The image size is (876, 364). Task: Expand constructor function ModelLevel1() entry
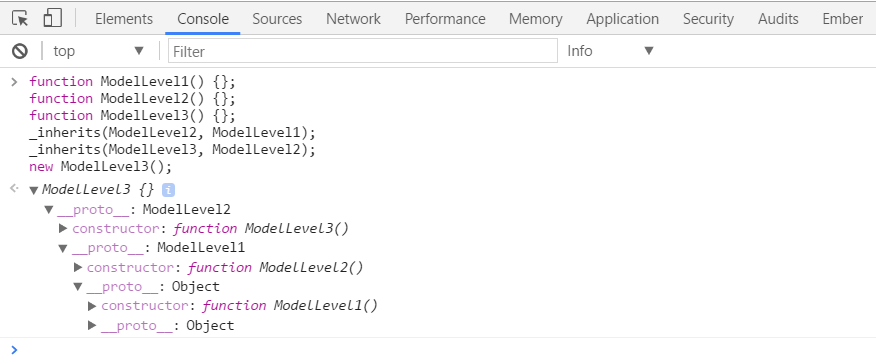93,305
